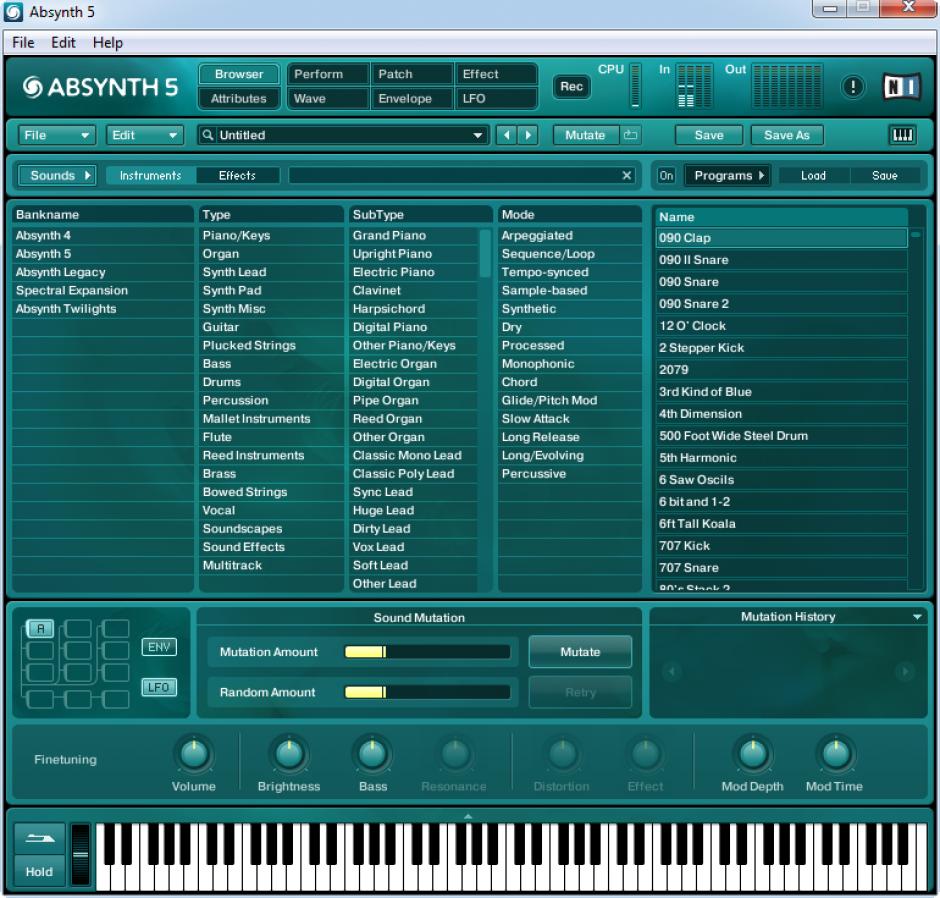Screen dimensions: 940x898
Task: Click the Bass knob
Action: [372, 754]
